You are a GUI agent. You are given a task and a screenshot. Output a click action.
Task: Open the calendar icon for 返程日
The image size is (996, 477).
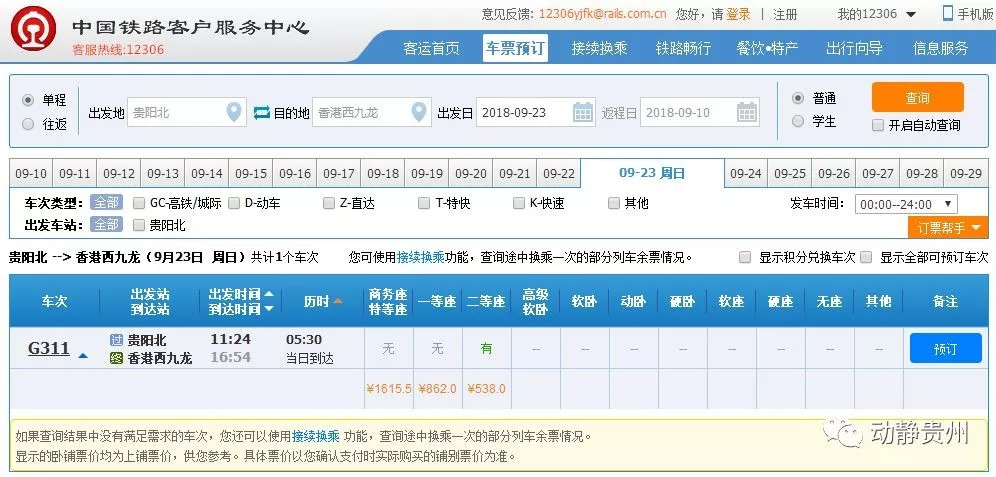pyautogui.click(x=747, y=112)
